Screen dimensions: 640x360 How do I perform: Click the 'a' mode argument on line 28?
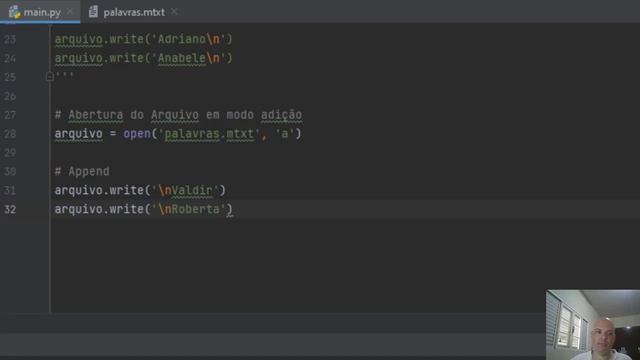(284, 134)
